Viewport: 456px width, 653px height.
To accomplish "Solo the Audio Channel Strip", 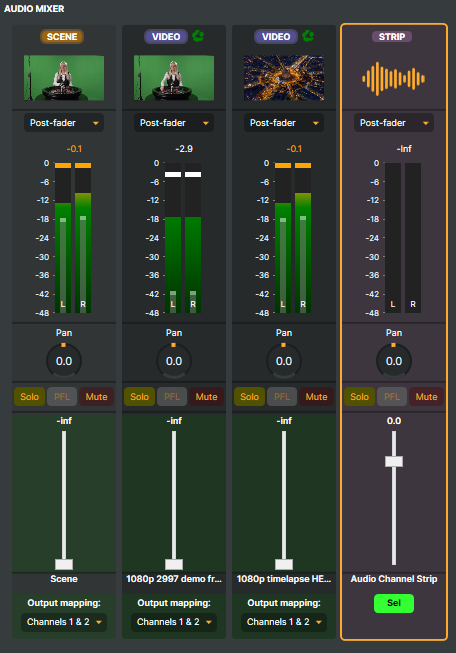I will point(359,396).
